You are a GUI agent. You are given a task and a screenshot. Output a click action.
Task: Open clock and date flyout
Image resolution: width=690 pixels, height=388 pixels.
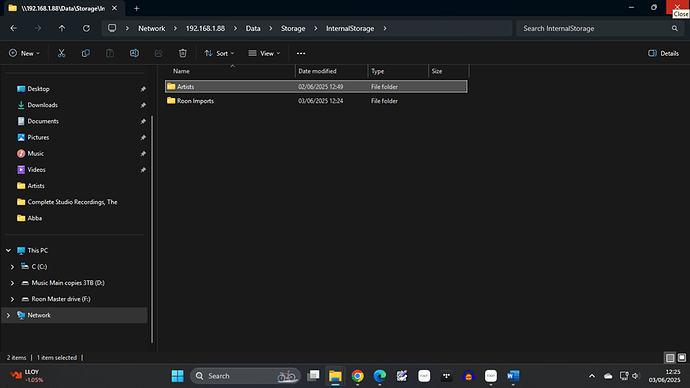(664, 376)
